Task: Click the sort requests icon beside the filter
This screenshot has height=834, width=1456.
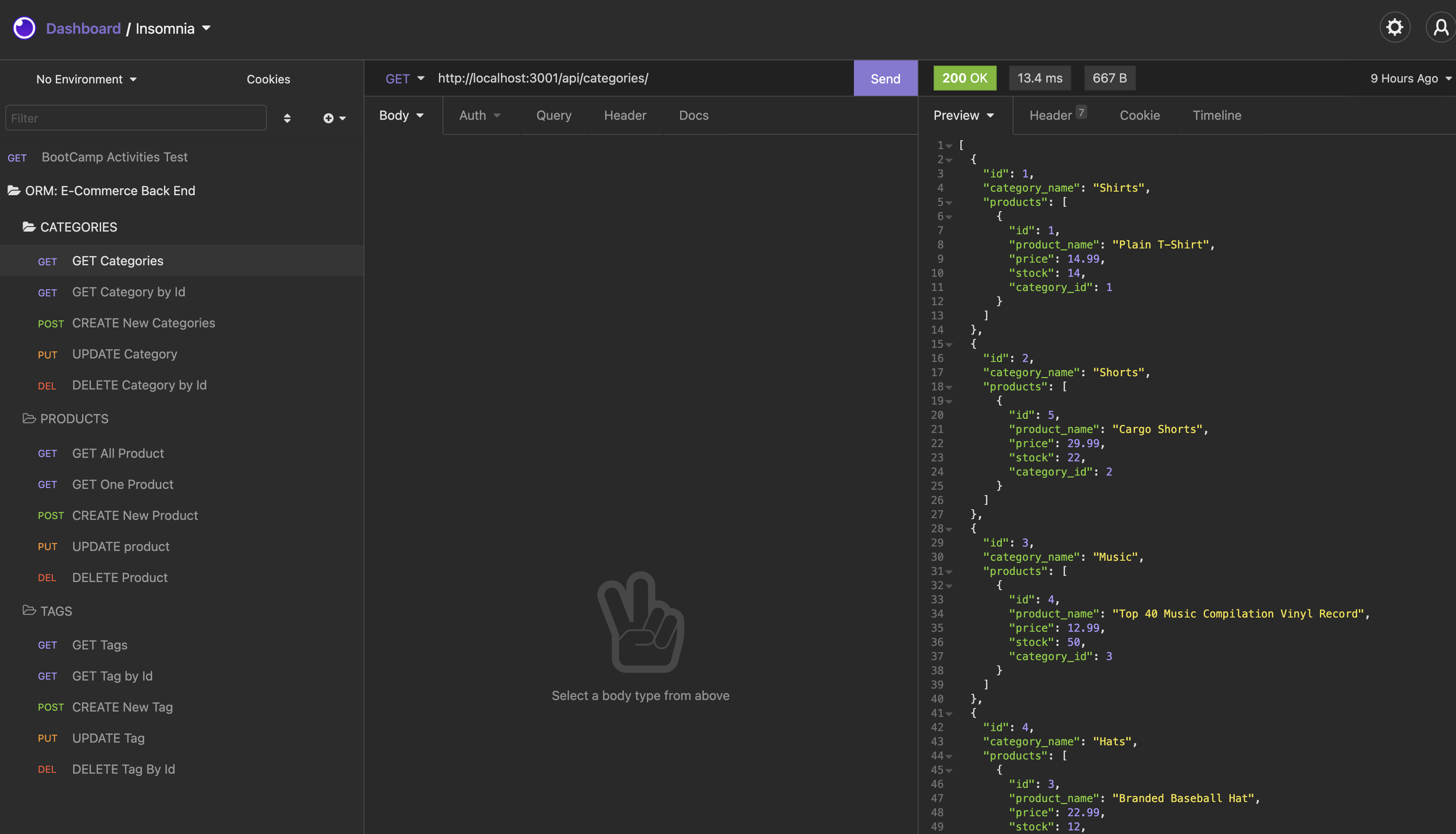Action: (x=287, y=118)
